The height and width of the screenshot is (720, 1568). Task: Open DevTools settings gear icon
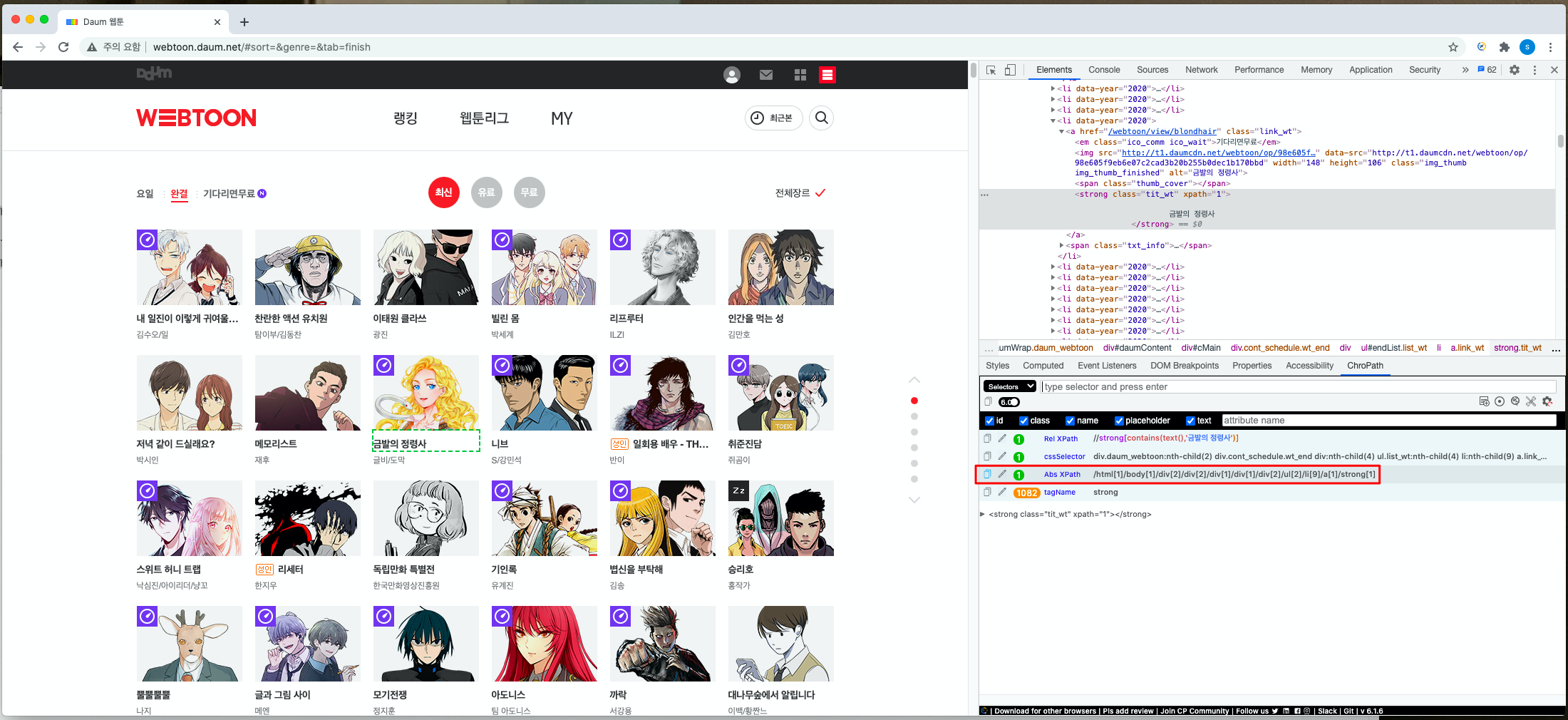click(x=1515, y=70)
